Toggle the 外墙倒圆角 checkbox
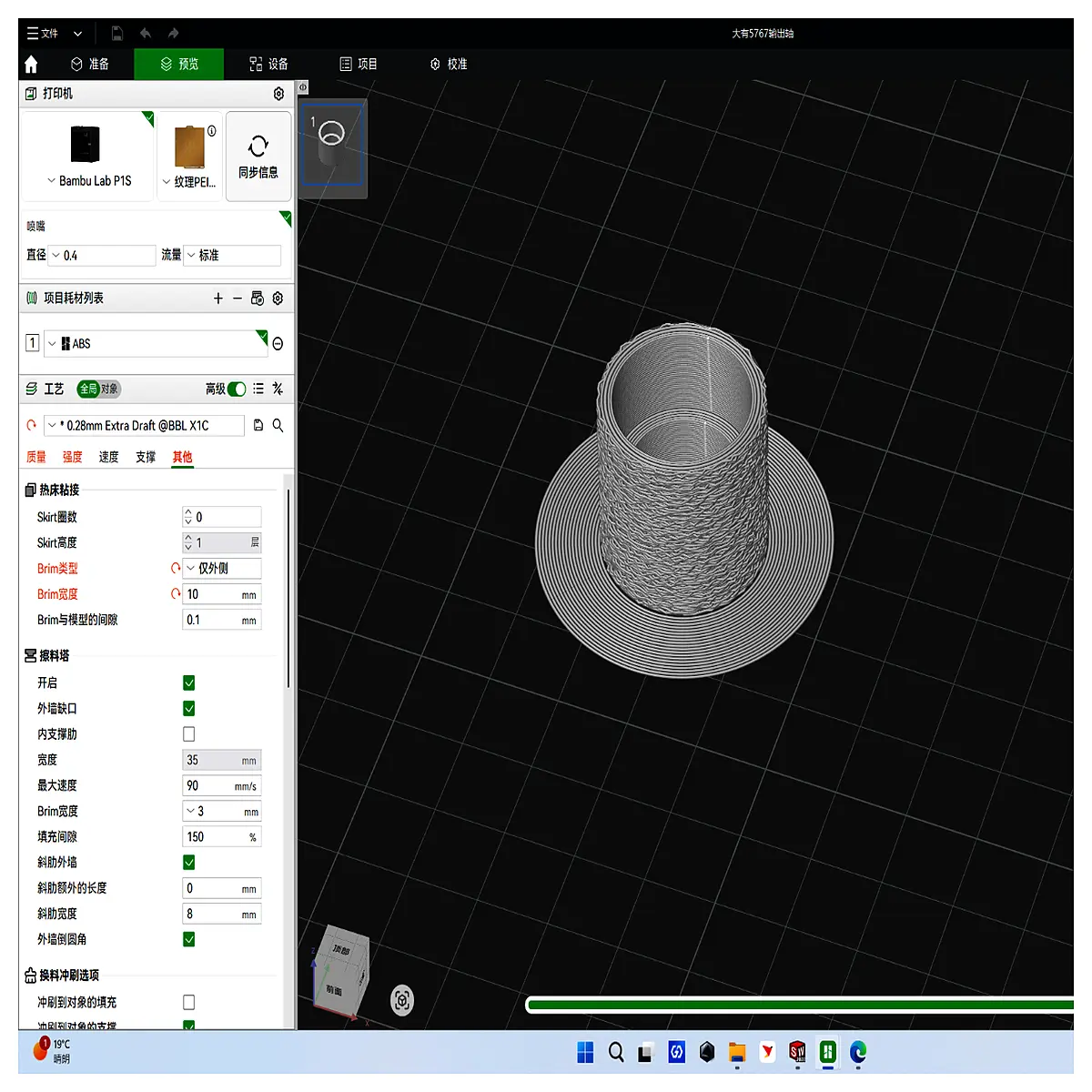This screenshot has height=1092, width=1092. pyautogui.click(x=189, y=939)
